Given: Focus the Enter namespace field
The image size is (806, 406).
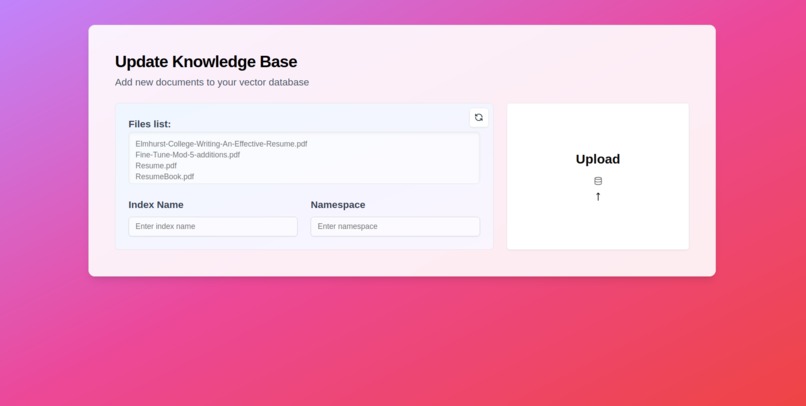Looking at the screenshot, I should tap(395, 227).
